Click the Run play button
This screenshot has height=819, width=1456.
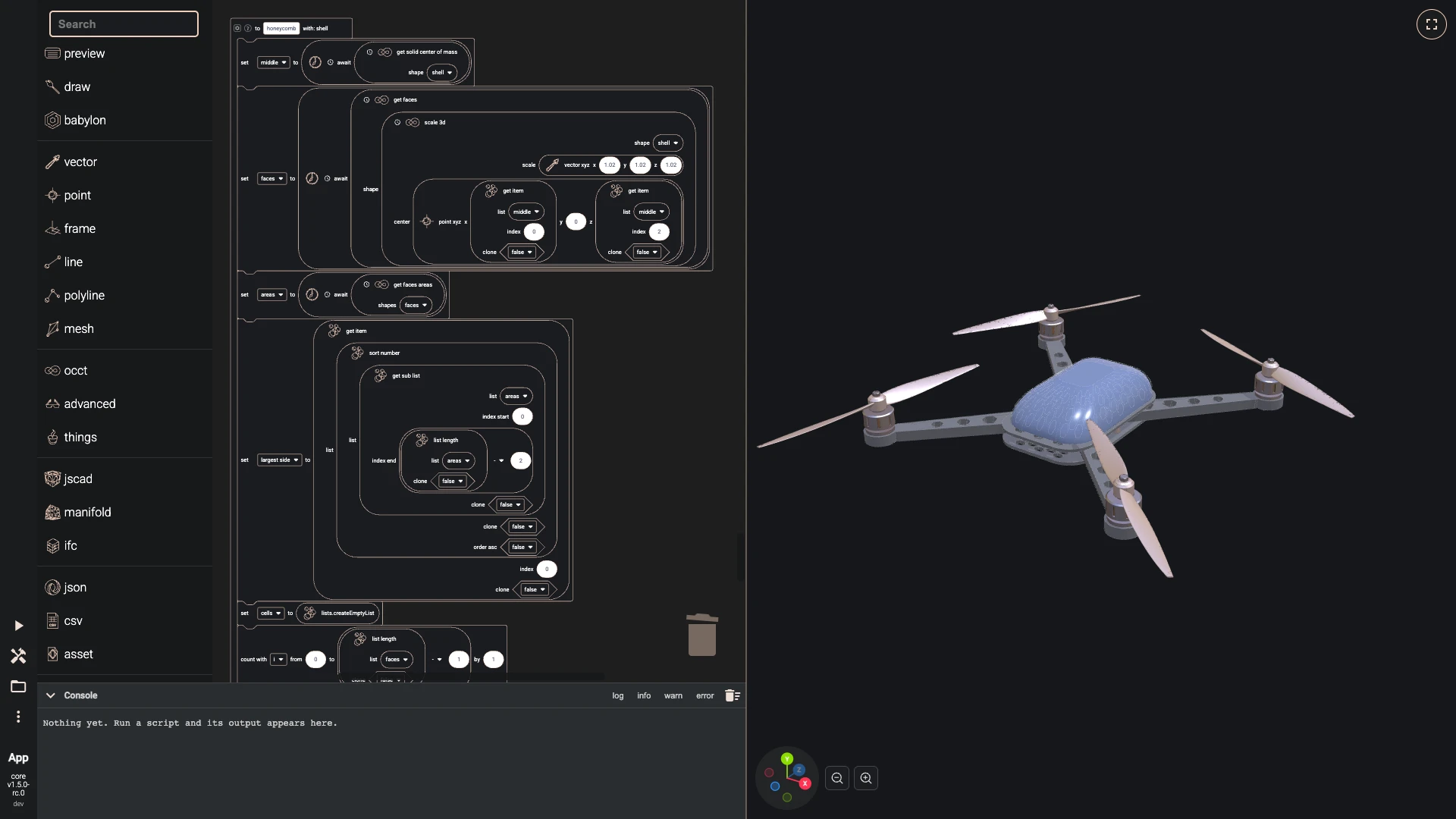18,626
